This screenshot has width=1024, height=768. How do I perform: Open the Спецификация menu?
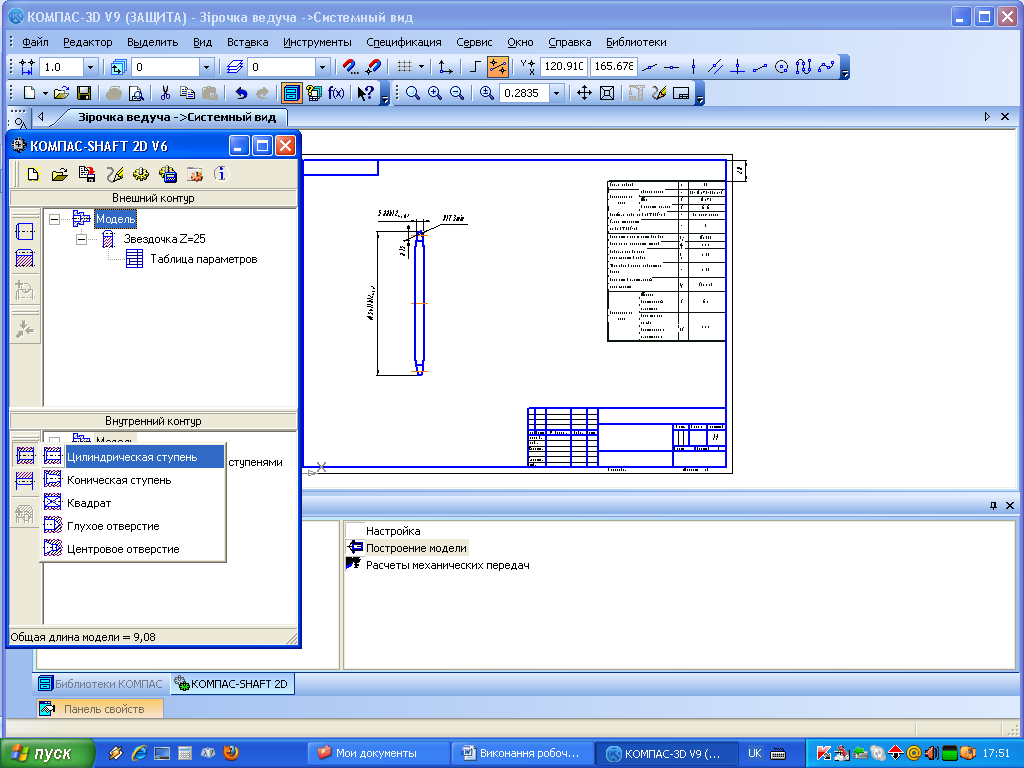404,42
